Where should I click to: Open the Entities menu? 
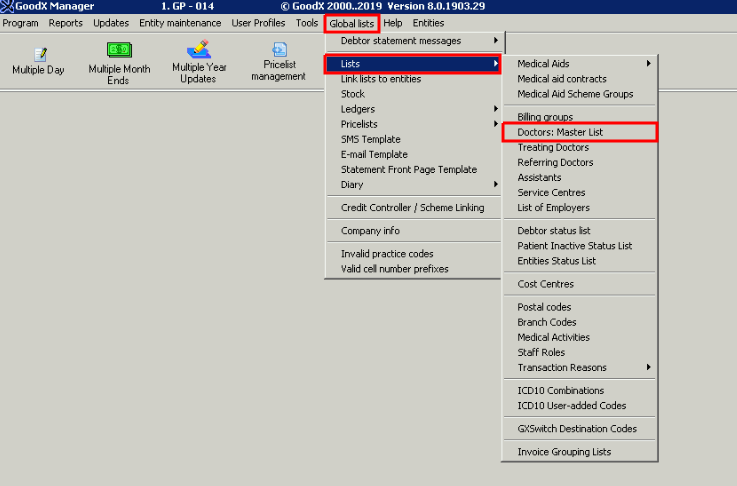click(x=428, y=23)
